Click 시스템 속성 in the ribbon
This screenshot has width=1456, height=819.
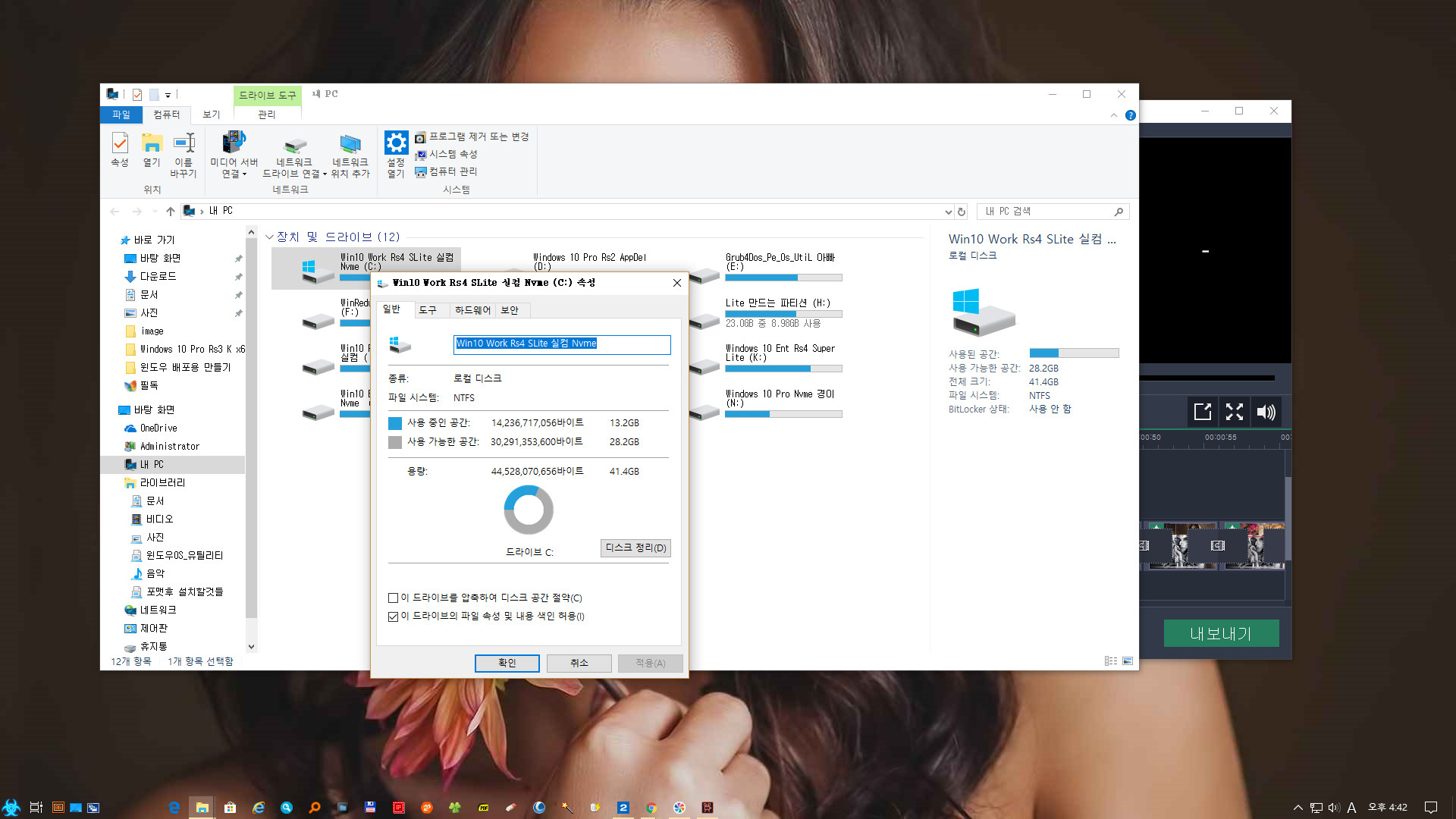click(x=446, y=154)
